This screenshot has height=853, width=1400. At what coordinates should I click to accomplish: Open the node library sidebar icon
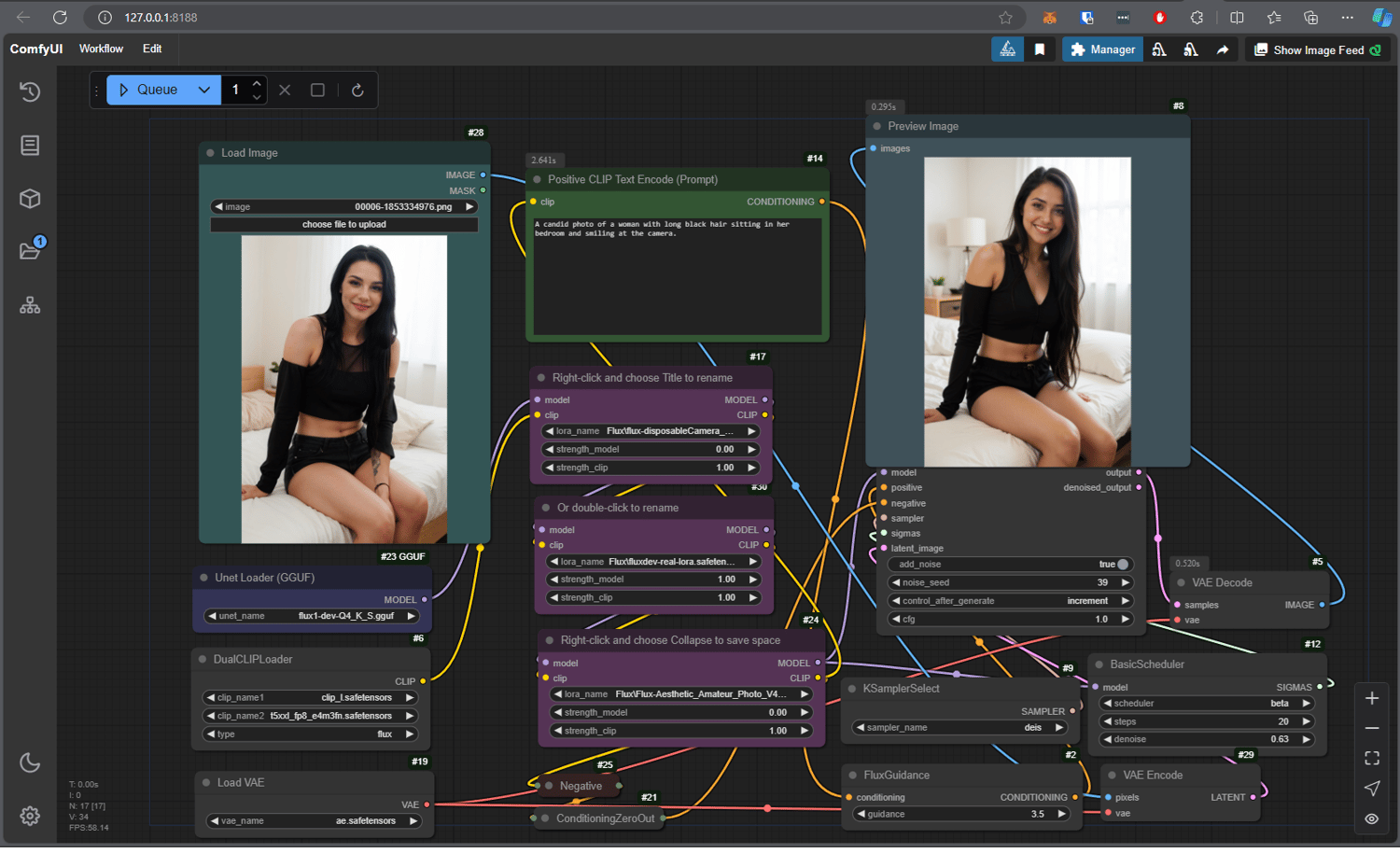coord(30,145)
